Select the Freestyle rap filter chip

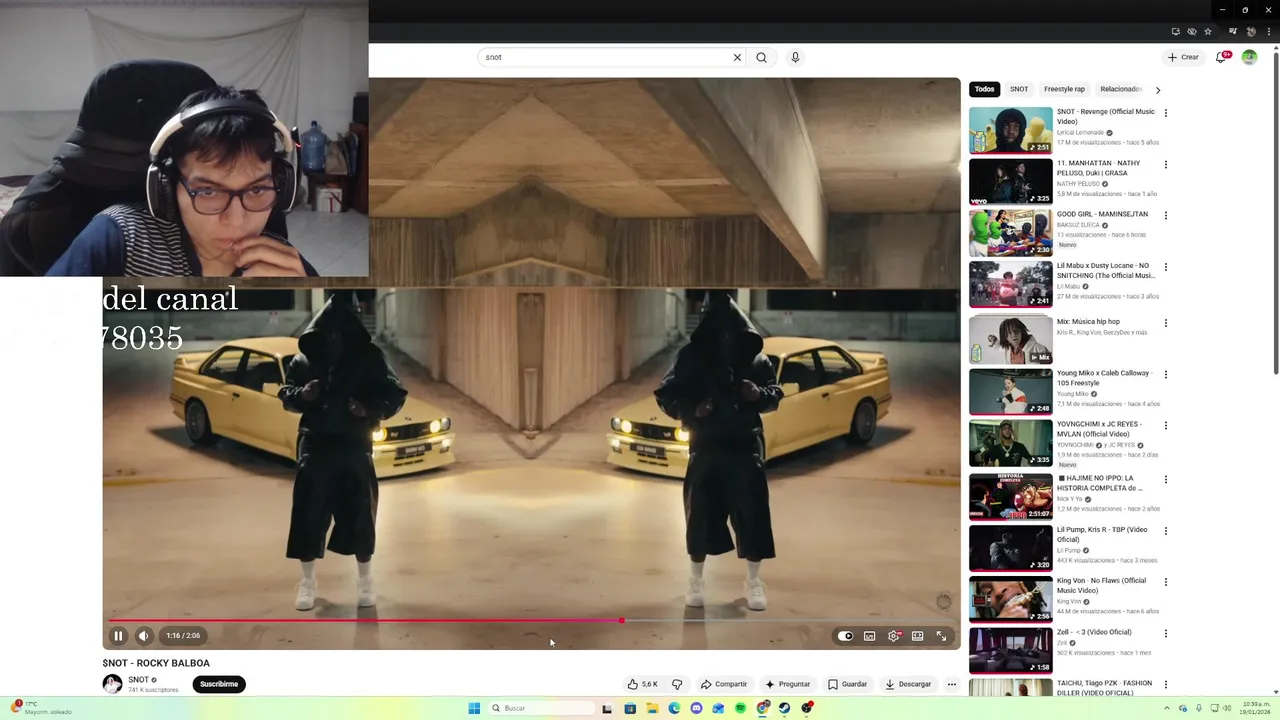click(x=1064, y=89)
